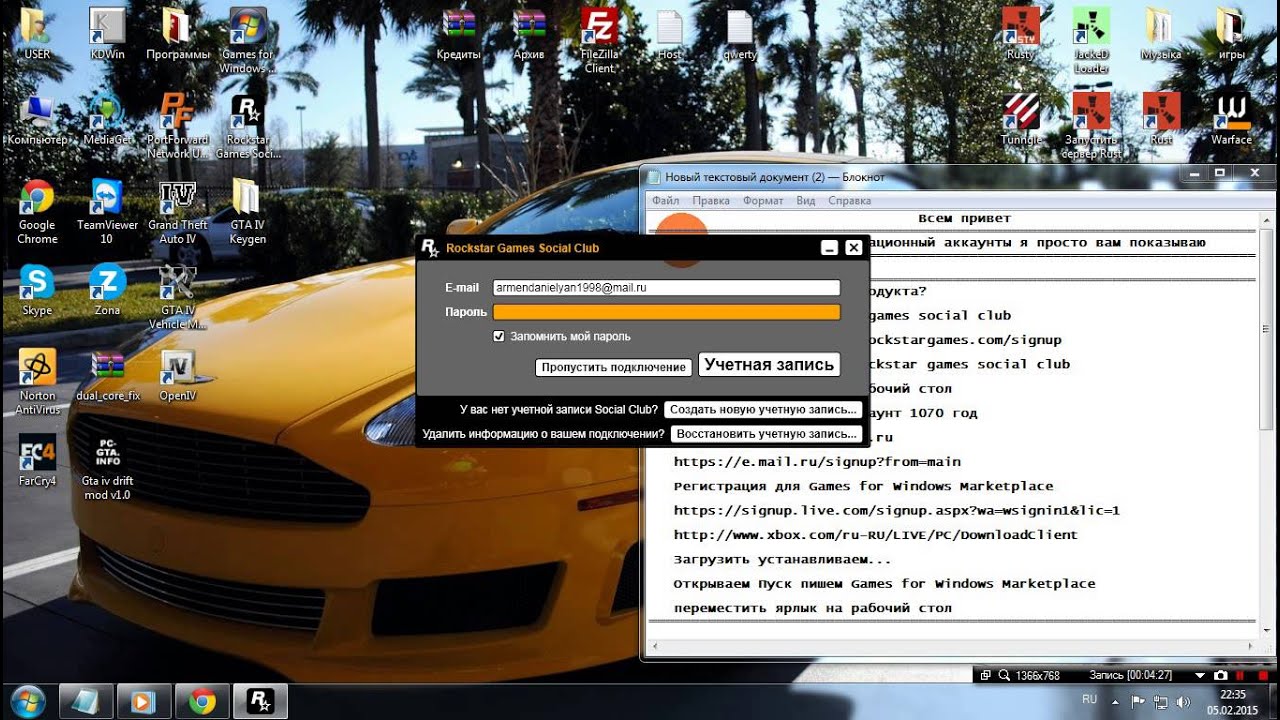Click Восстановить учетную запись button
This screenshot has height=720, width=1280.
[766, 434]
